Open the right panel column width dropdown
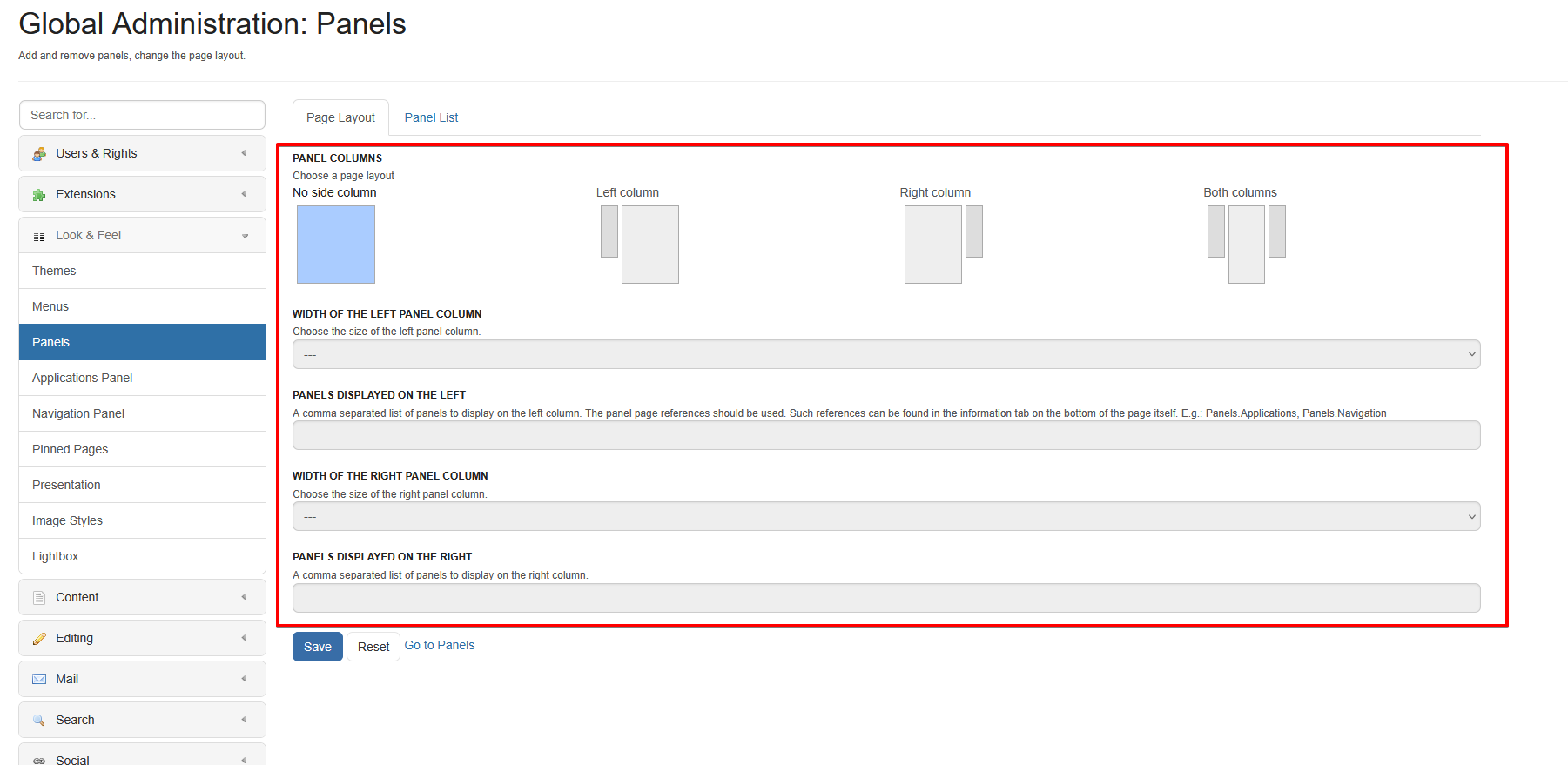Screen dimensions: 1568x765 pyautogui.click(x=886, y=516)
